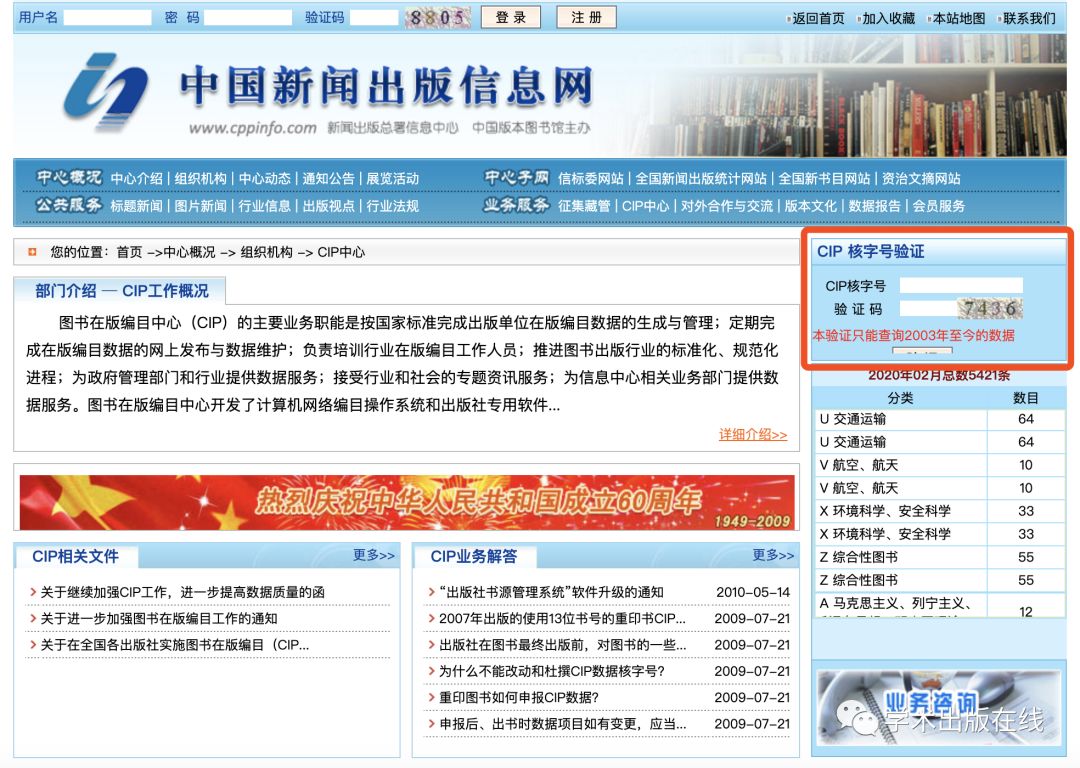Open 全国新闻出版统计网站 link
The width and height of the screenshot is (1080, 768).
(x=700, y=178)
